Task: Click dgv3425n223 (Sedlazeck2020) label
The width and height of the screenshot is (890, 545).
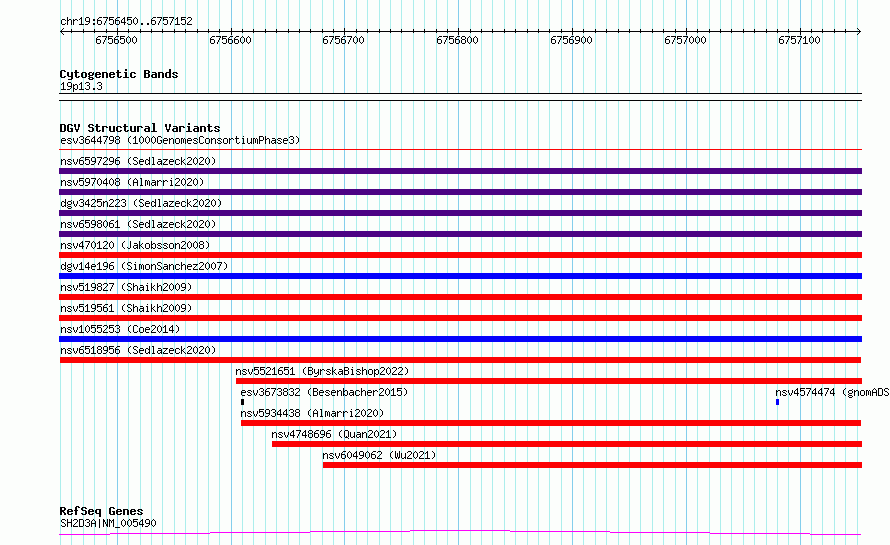Action: 141,203
